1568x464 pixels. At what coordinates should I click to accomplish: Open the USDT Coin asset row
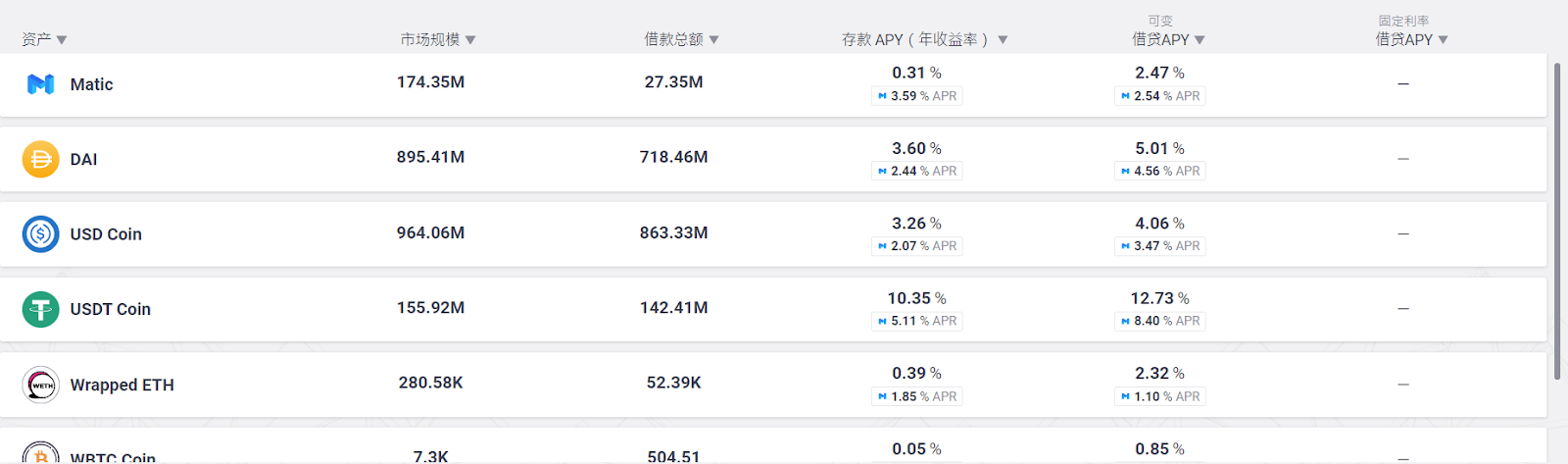[773, 309]
